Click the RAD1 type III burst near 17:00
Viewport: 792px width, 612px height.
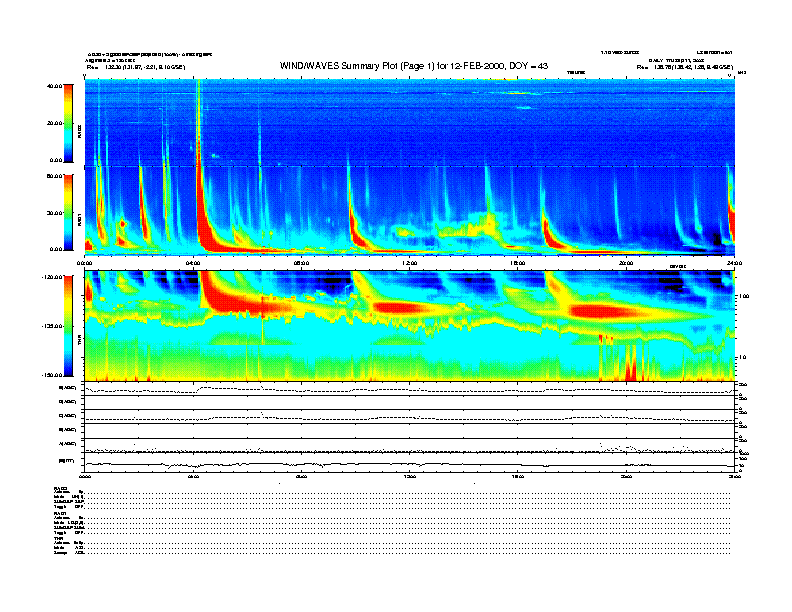551,232
